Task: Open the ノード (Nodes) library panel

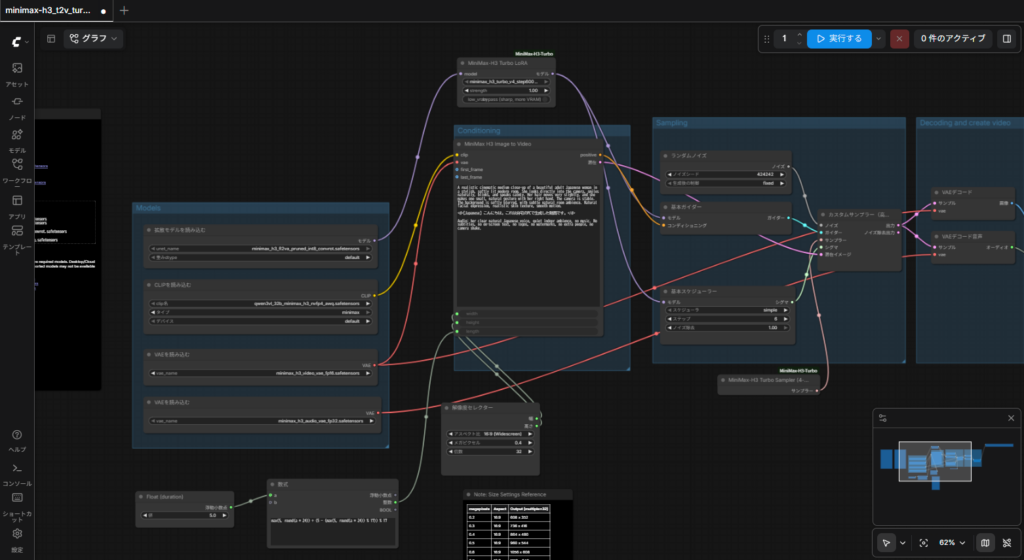Action: tap(17, 108)
